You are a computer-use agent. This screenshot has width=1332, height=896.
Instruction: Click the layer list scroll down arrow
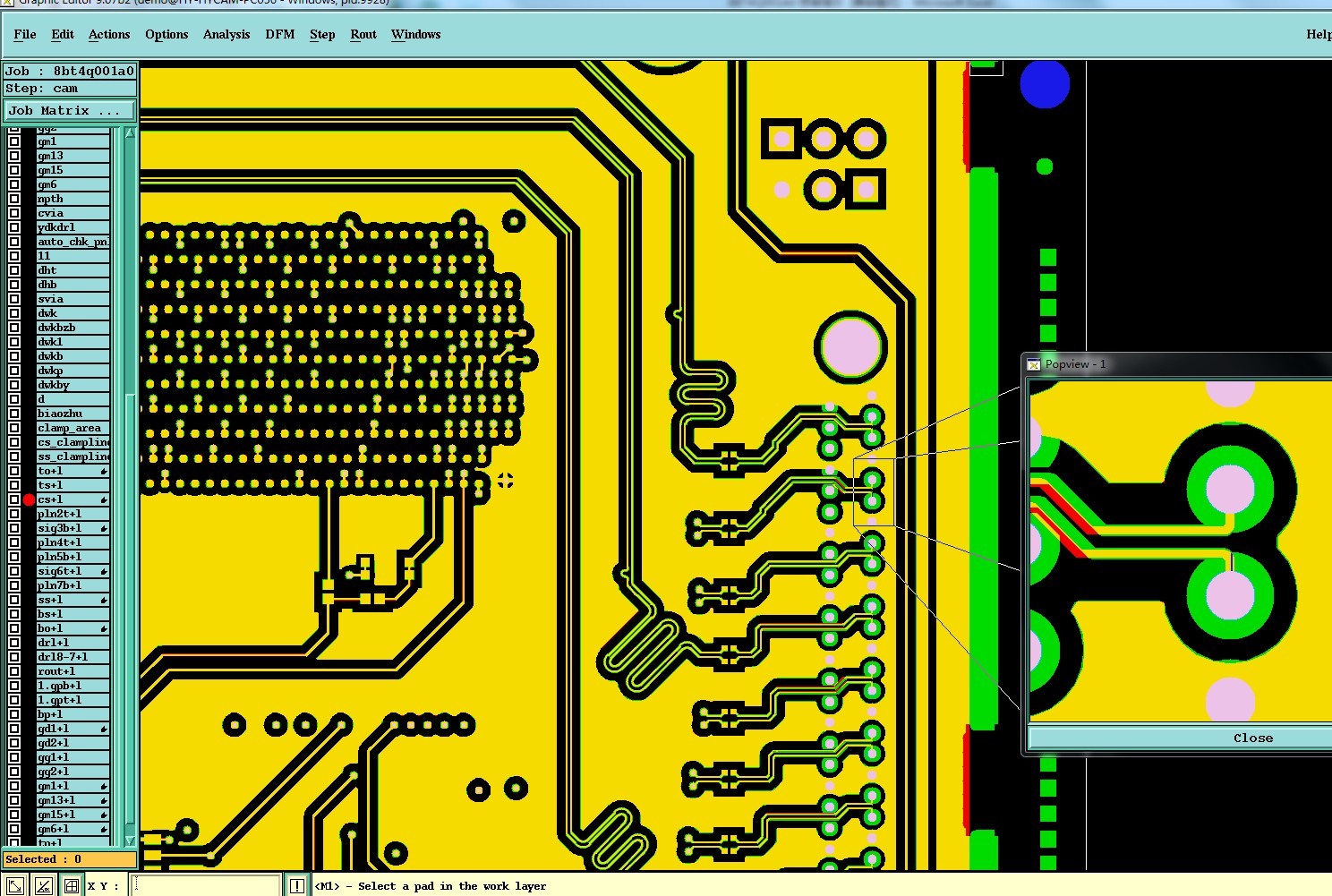click(130, 841)
